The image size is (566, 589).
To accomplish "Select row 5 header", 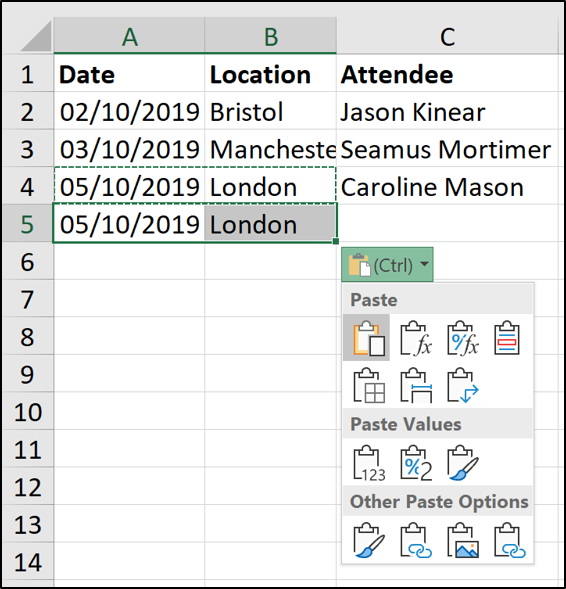I will (27, 224).
